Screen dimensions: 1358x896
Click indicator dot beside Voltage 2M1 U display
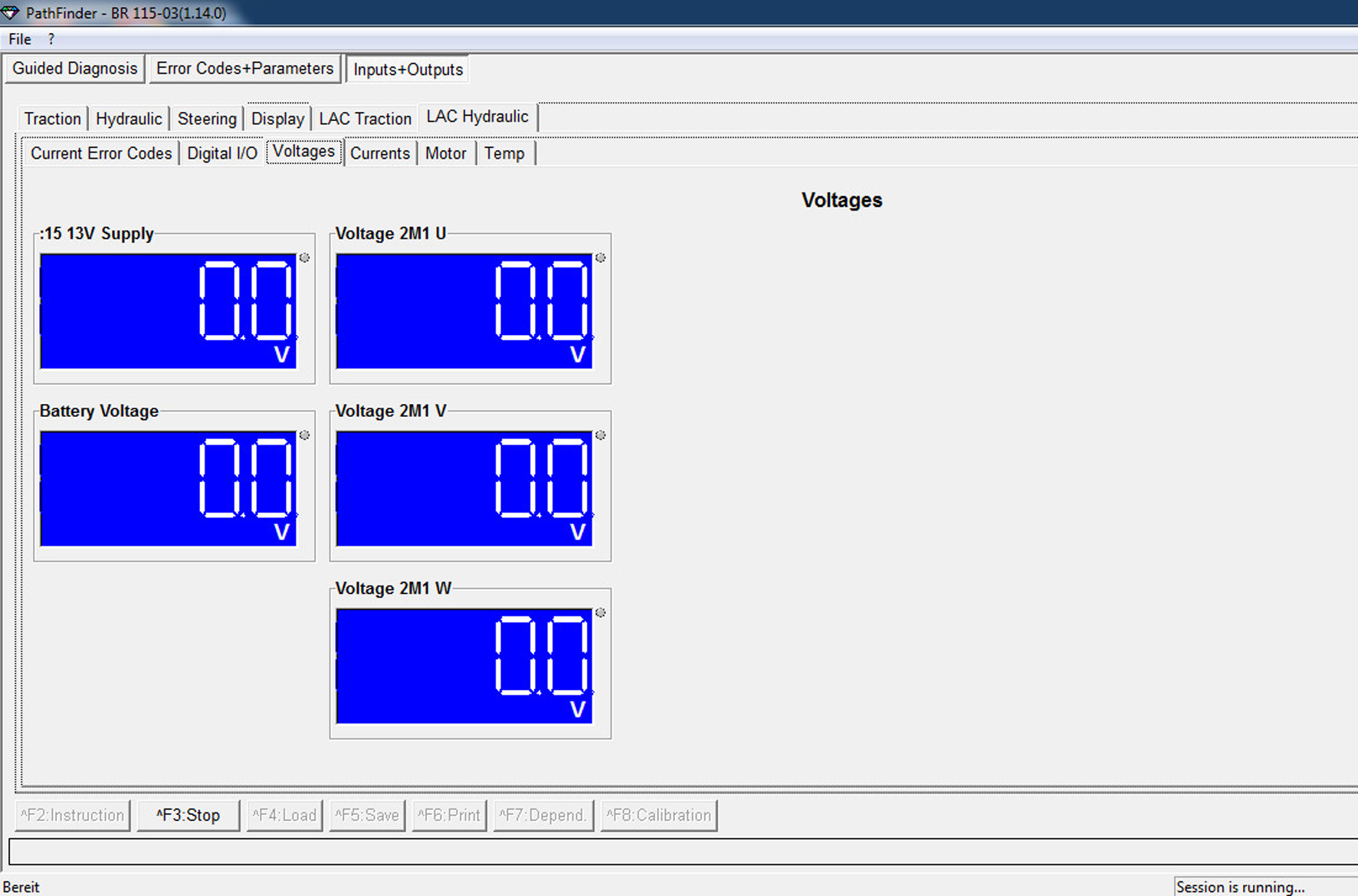[601, 258]
